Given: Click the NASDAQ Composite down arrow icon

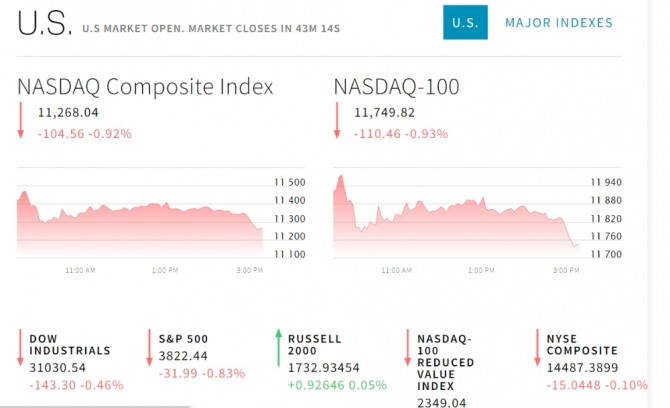Looking at the screenshot, I should pos(21,122).
